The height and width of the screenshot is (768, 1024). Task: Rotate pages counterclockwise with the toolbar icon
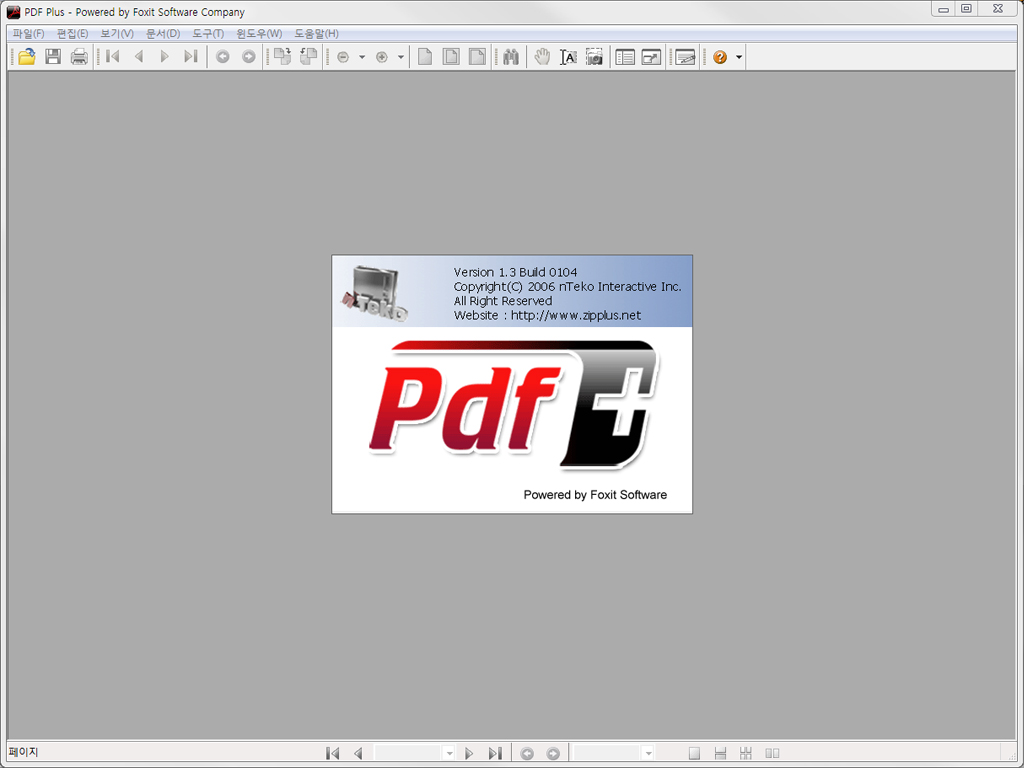pyautogui.click(x=308, y=57)
